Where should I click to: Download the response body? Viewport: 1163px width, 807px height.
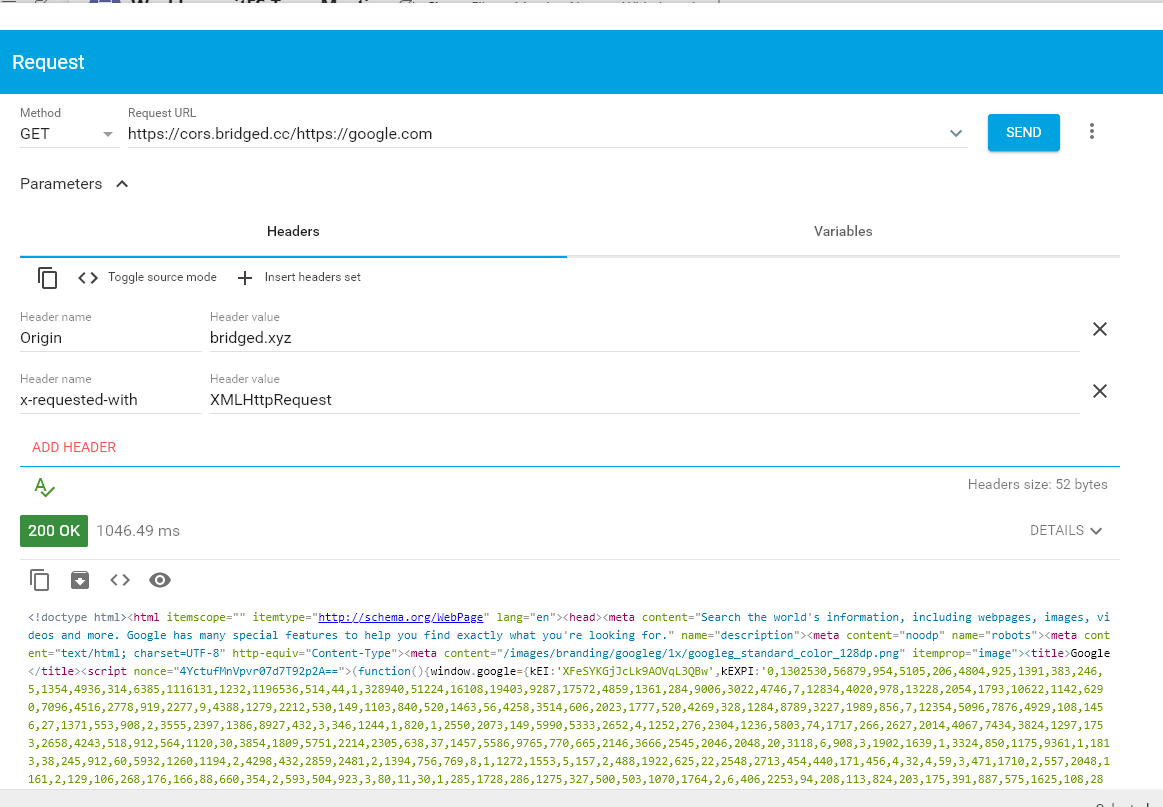(79, 579)
